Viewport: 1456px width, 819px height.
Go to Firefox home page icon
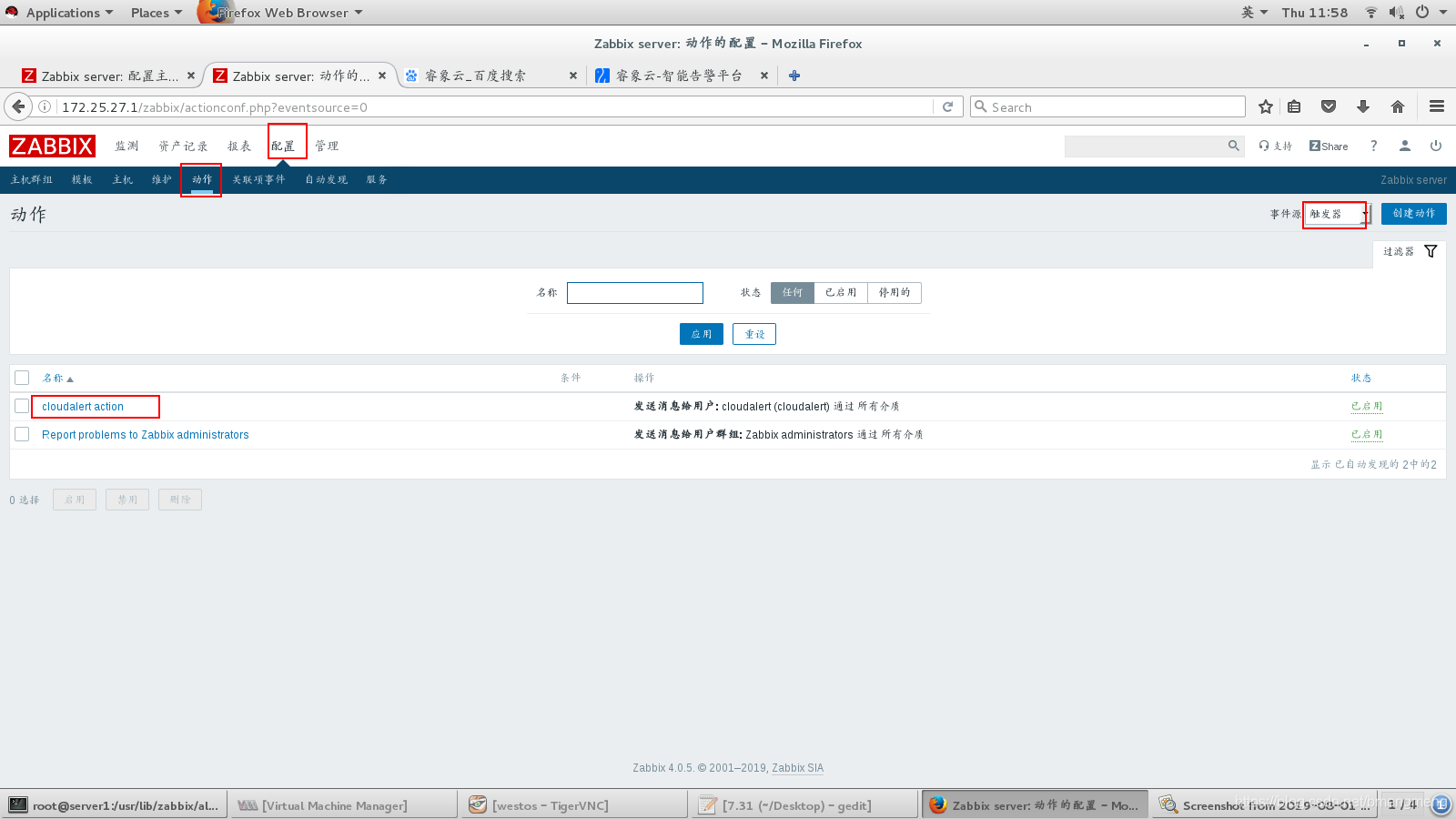(x=1398, y=106)
